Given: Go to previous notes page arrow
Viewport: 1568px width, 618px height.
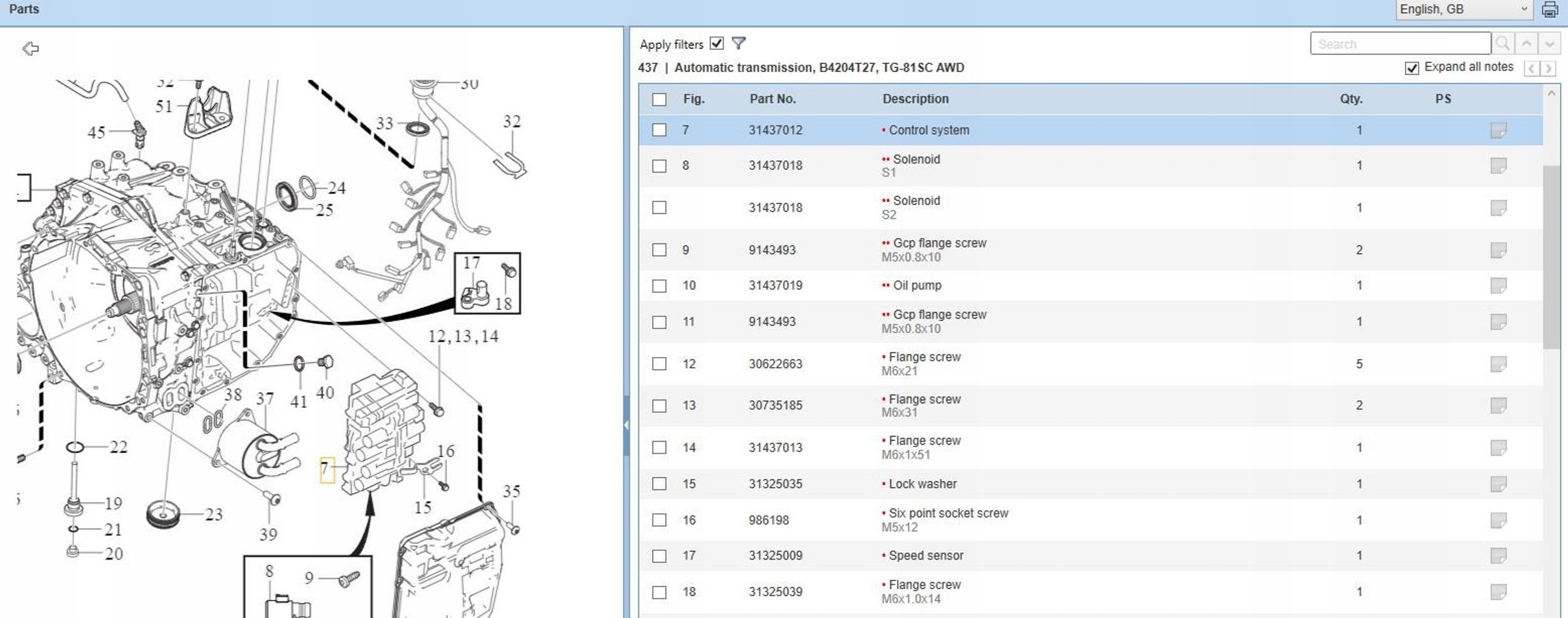Looking at the screenshot, I should pos(1532,68).
